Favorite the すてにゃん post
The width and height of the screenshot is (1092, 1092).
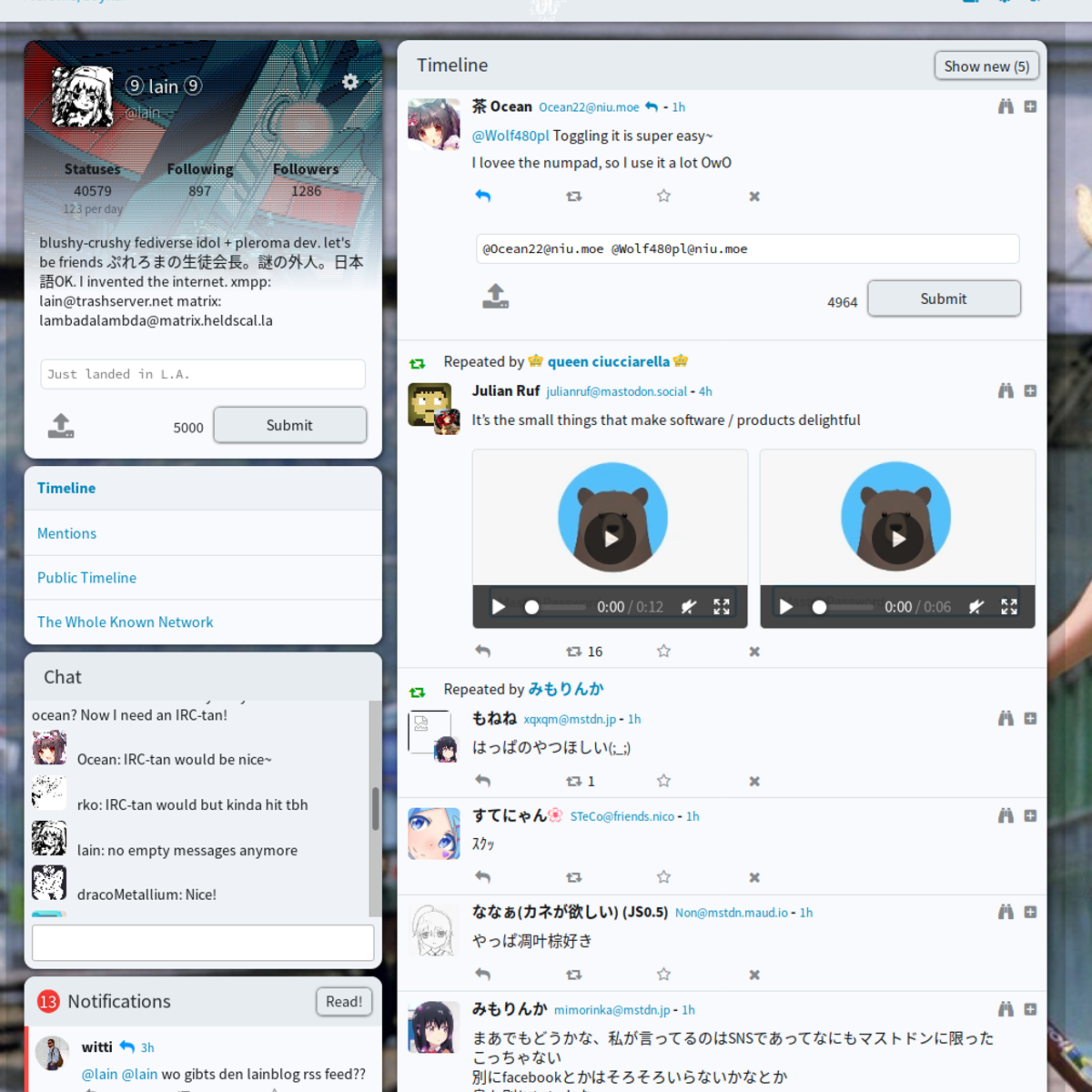(663, 877)
